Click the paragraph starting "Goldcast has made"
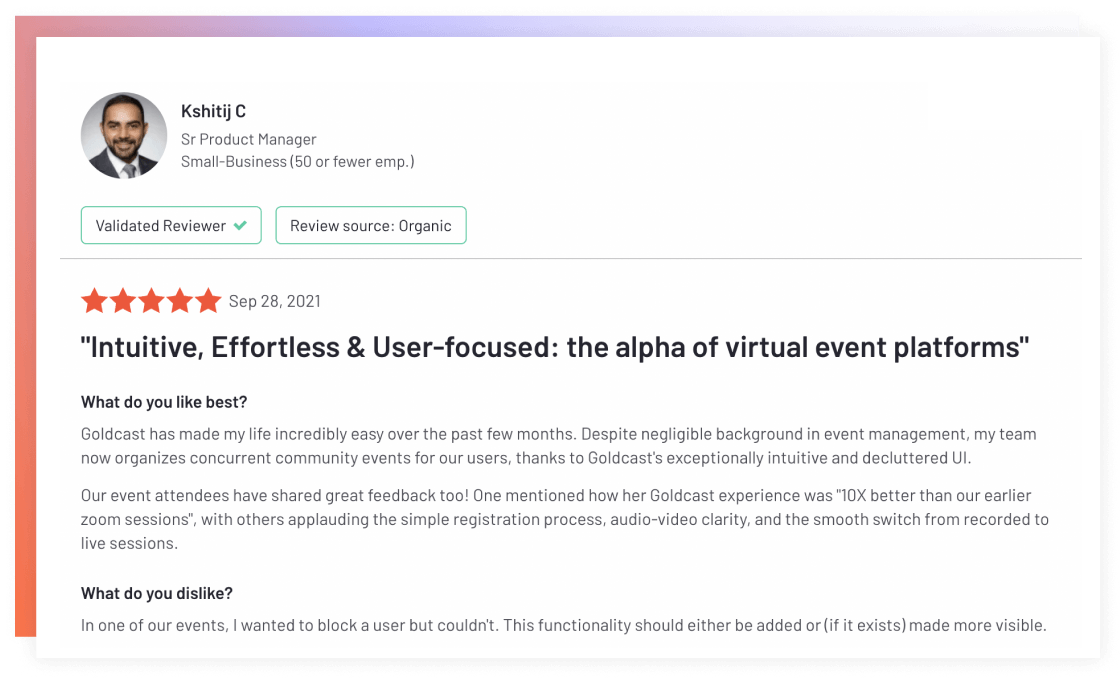 (559, 446)
